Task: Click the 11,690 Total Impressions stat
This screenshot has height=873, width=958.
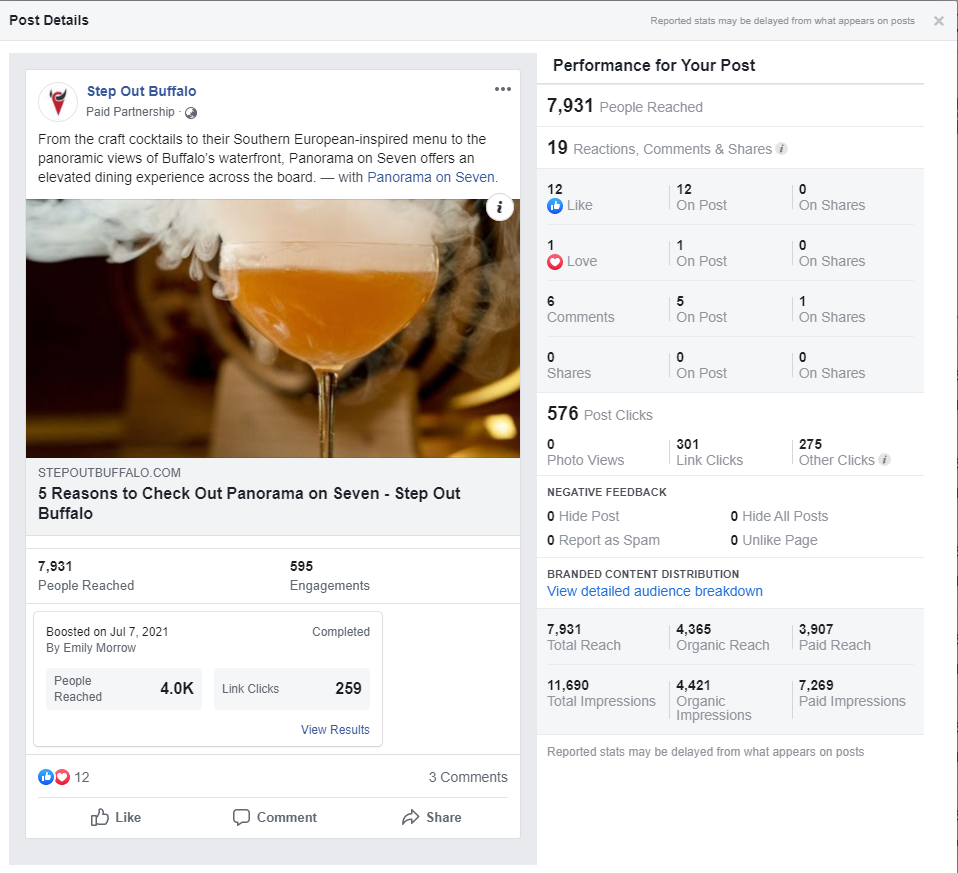Action: [x=601, y=693]
